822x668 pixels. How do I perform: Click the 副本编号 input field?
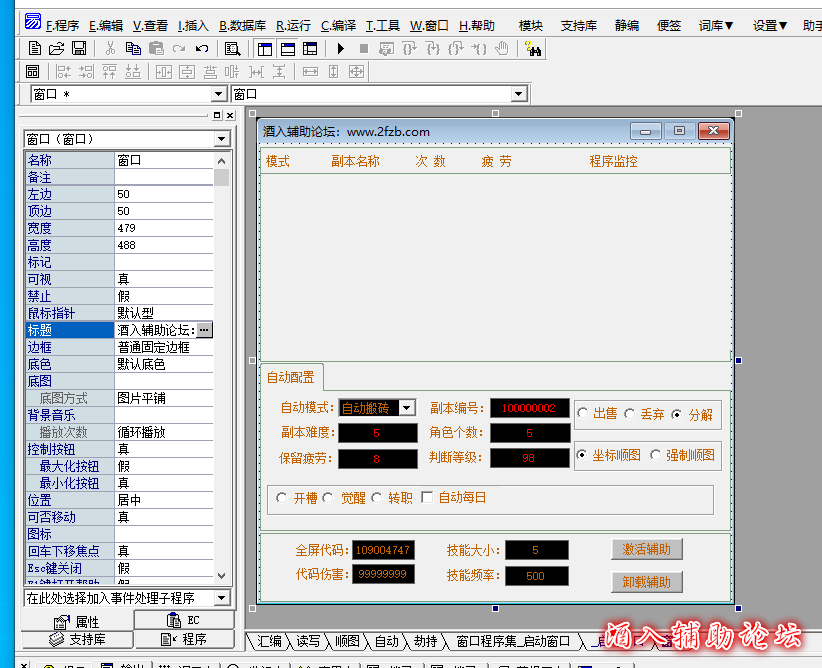pyautogui.click(x=528, y=408)
